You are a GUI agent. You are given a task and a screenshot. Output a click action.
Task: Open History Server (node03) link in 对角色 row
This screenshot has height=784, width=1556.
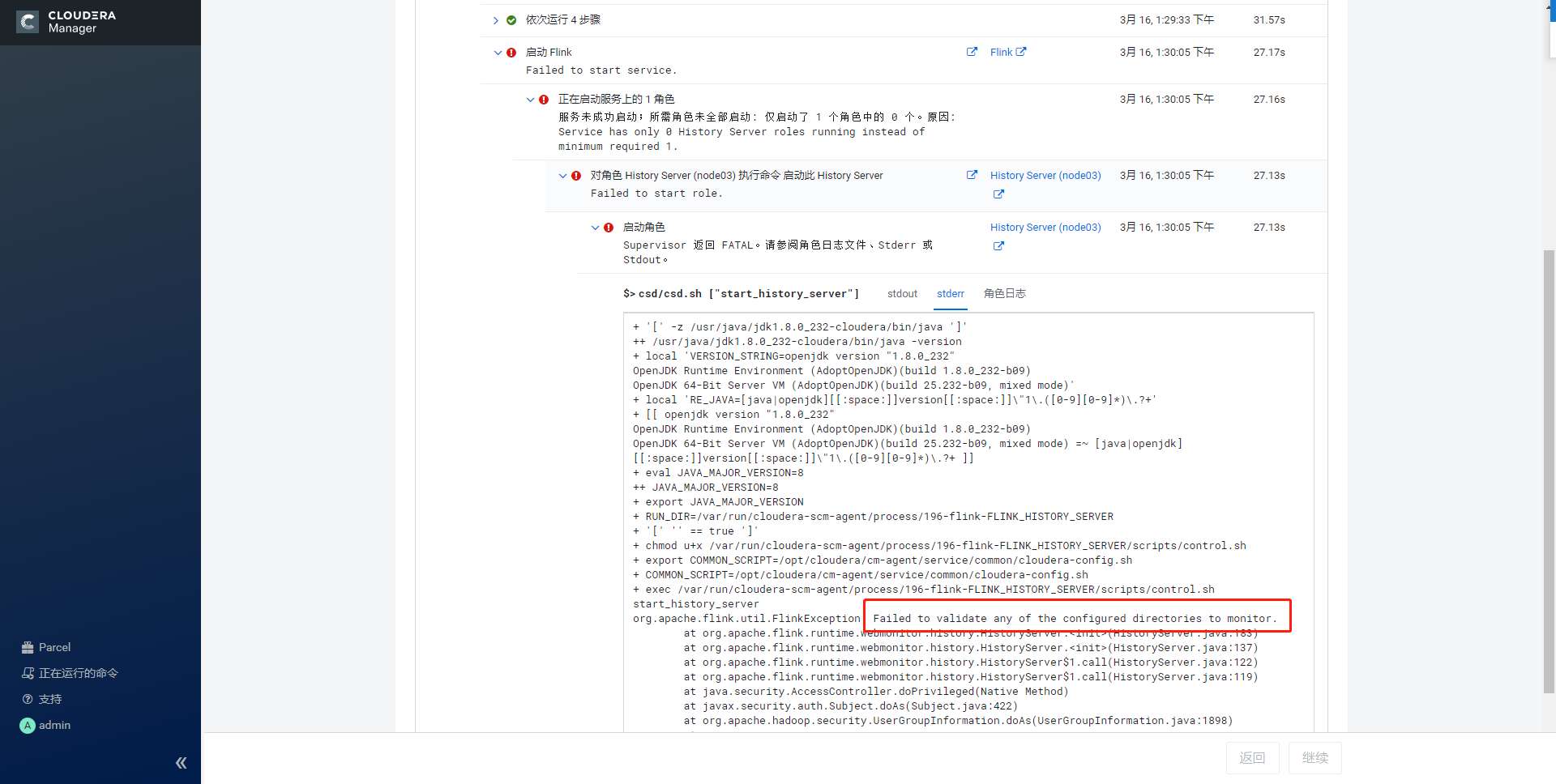(1045, 176)
